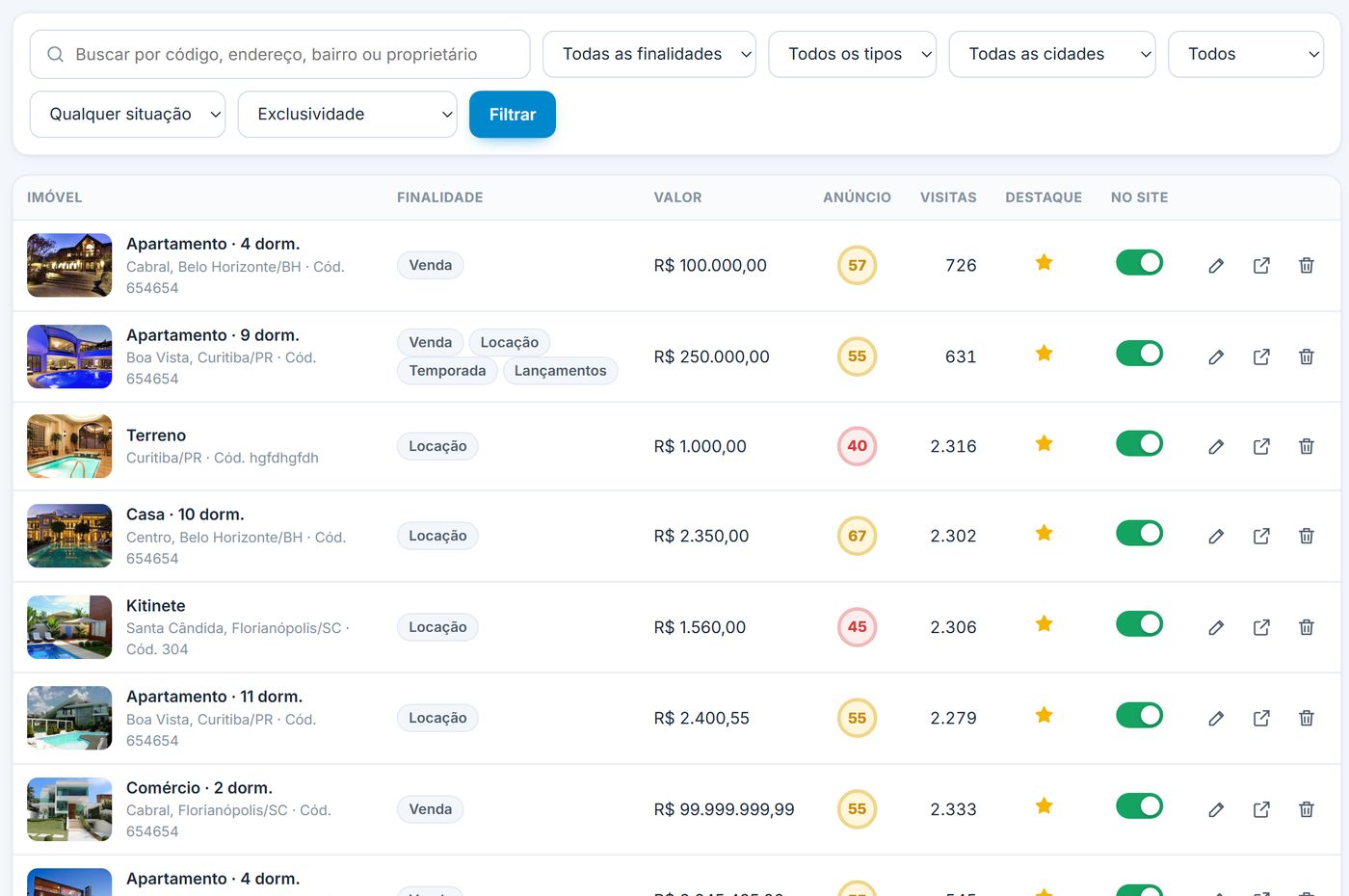The height and width of the screenshot is (896, 1349).
Task: Disable site visibility for Apartamento 9 dorm.
Action: 1139,354
